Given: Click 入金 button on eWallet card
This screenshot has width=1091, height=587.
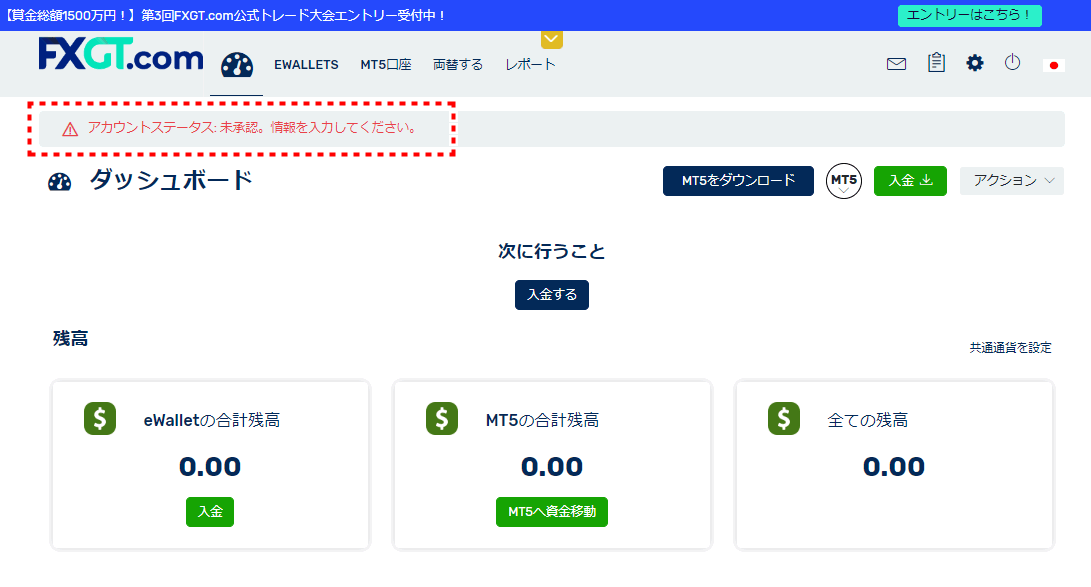Looking at the screenshot, I should (210, 512).
